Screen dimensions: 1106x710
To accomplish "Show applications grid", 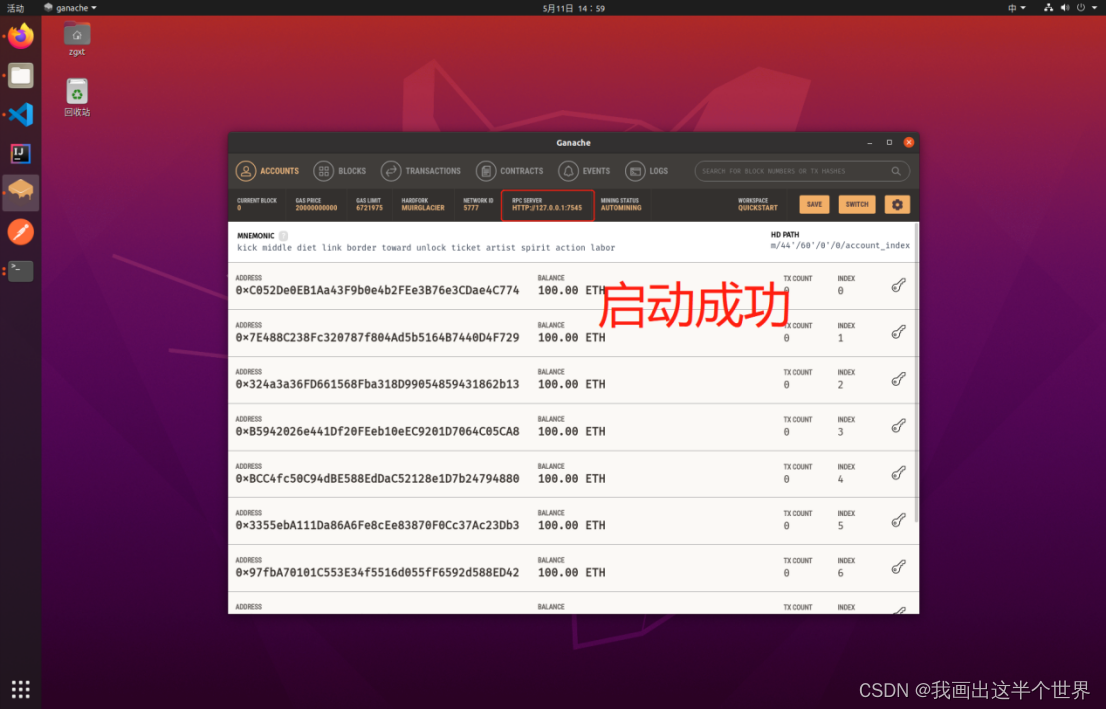I will tap(20, 690).
